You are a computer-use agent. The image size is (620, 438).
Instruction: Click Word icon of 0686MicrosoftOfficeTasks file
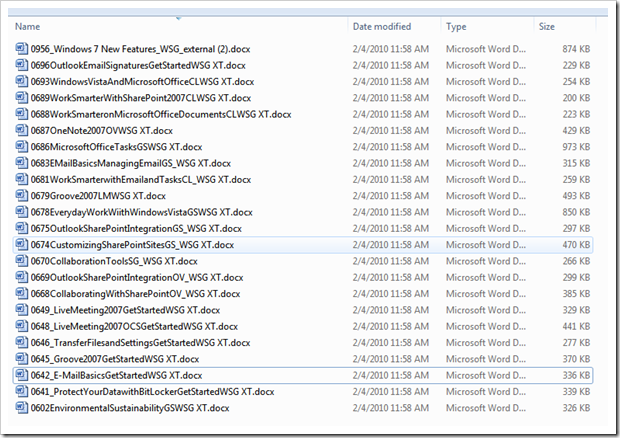point(21,146)
